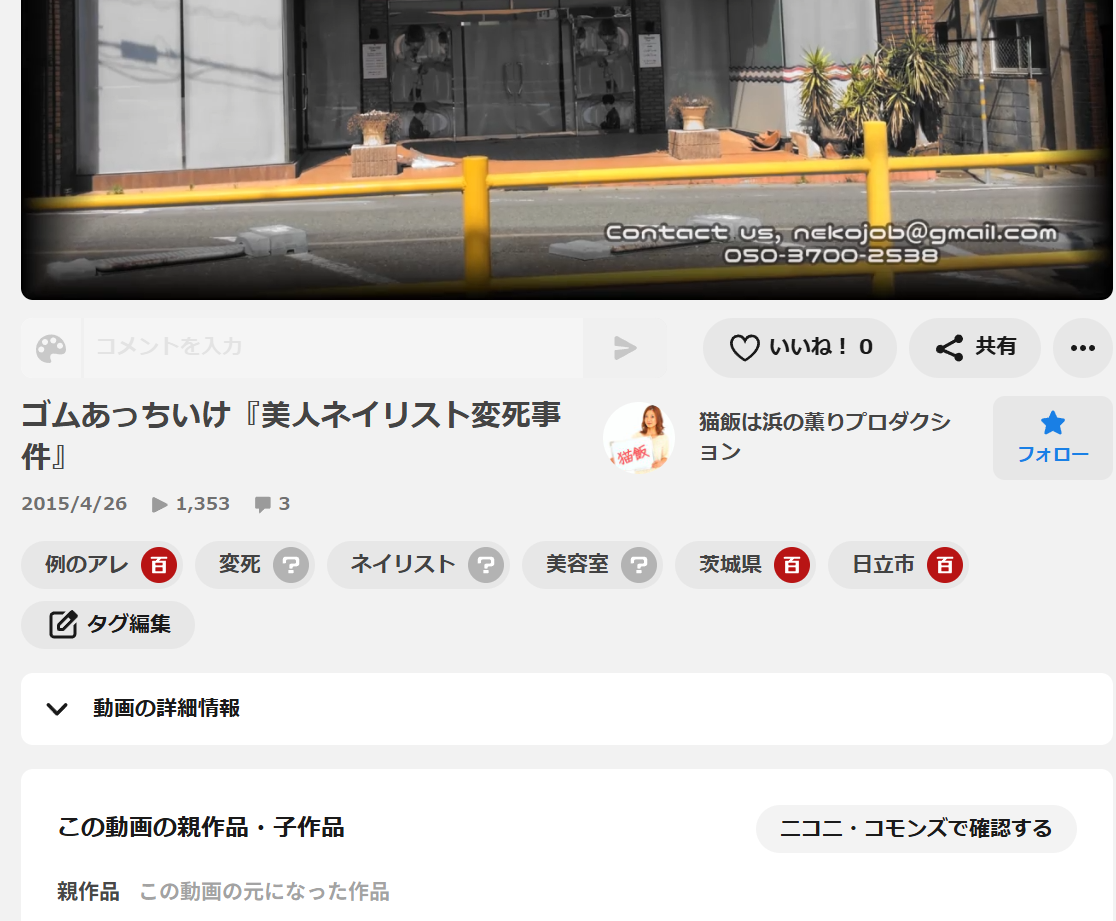1116x921 pixels.
Task: Click the gray question icon on ネイリスト tag
Action: coord(486,565)
